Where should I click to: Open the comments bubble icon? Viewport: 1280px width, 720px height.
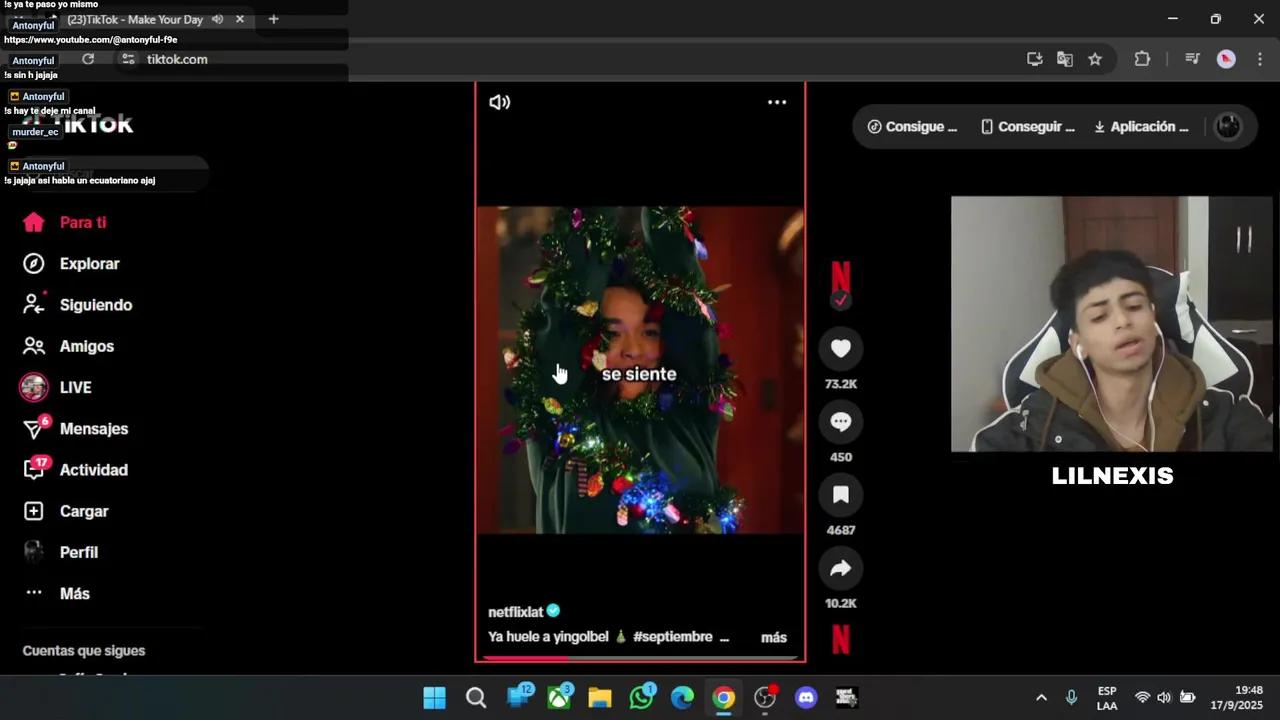(x=841, y=421)
